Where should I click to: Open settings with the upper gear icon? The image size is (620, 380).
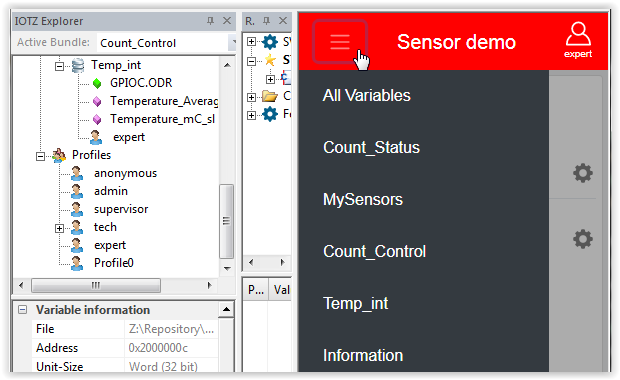click(582, 173)
